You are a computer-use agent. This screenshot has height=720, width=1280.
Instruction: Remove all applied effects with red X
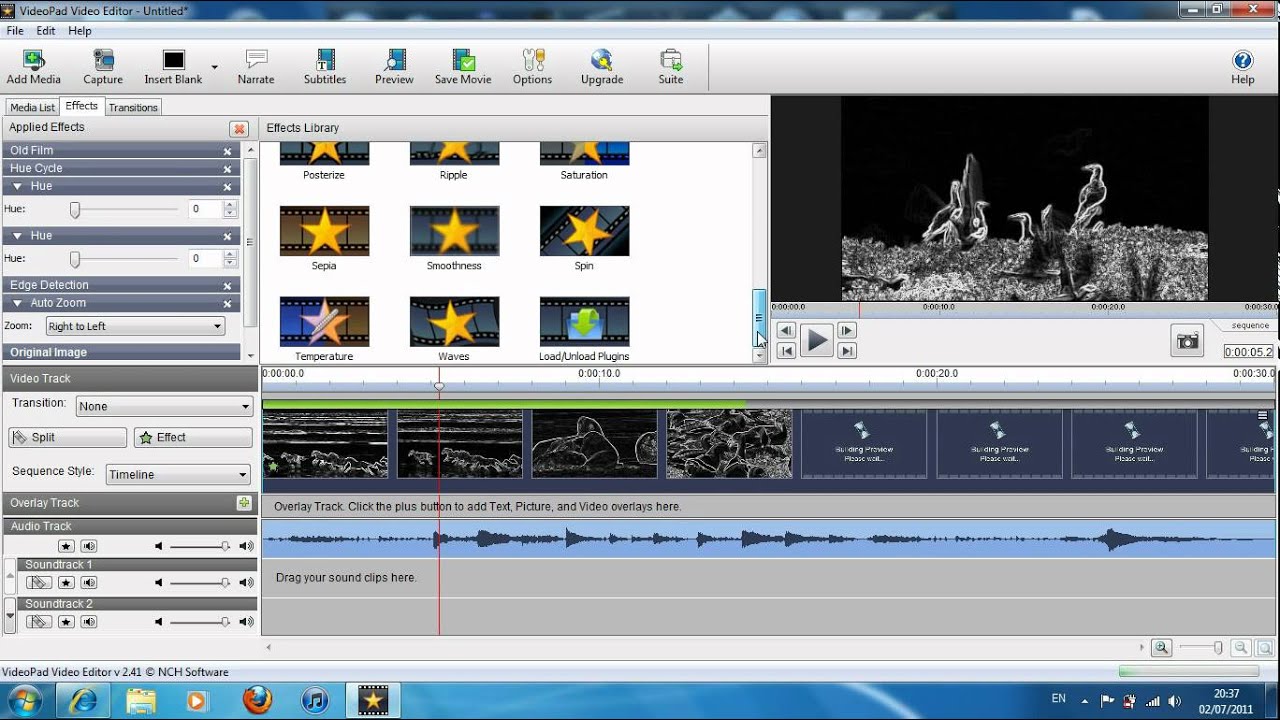pos(239,129)
